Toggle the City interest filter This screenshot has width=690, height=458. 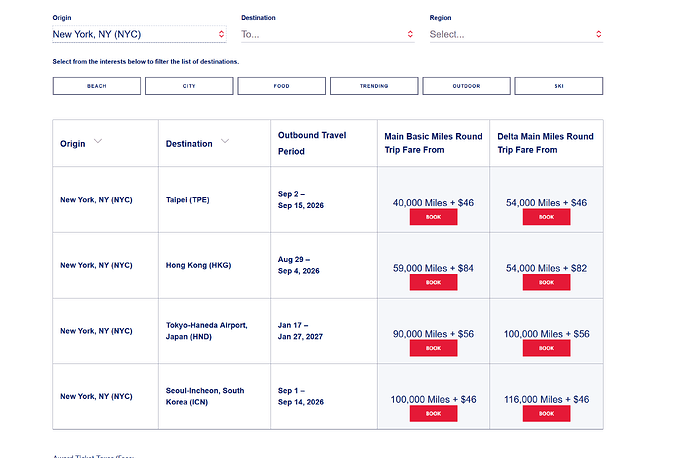pos(189,86)
